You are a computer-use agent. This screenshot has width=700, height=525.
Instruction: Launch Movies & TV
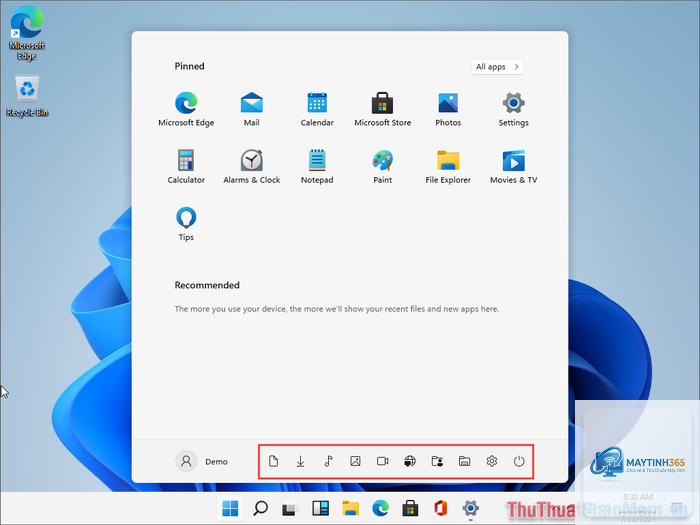click(513, 167)
